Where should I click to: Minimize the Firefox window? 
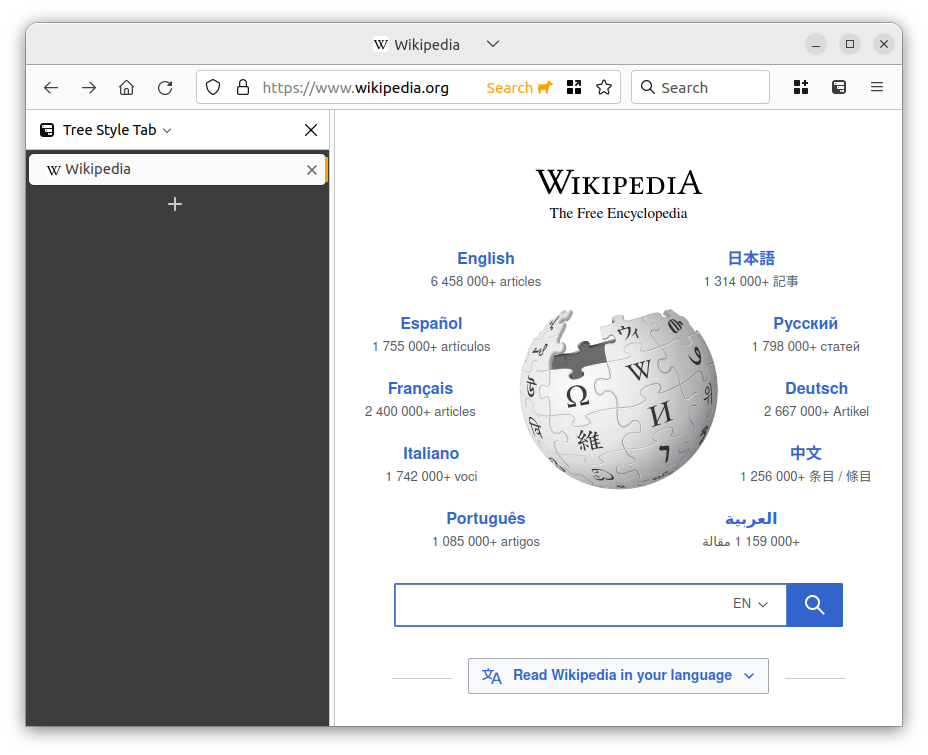point(816,44)
